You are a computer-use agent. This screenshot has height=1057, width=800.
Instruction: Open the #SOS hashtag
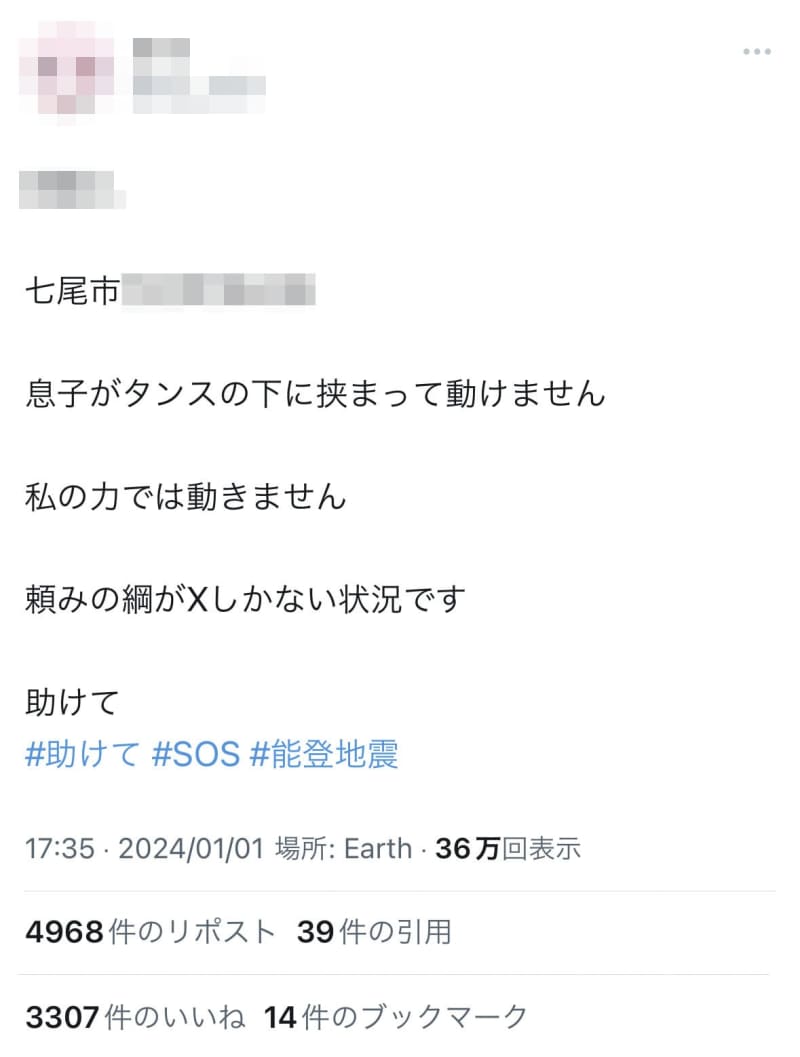[195, 753]
